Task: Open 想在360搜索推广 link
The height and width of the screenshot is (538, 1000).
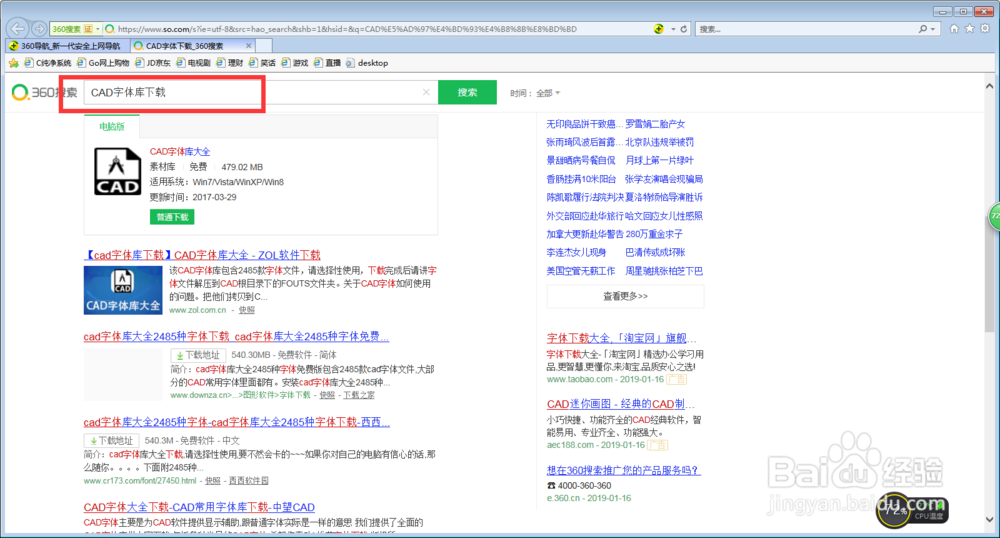Action: 623,470
